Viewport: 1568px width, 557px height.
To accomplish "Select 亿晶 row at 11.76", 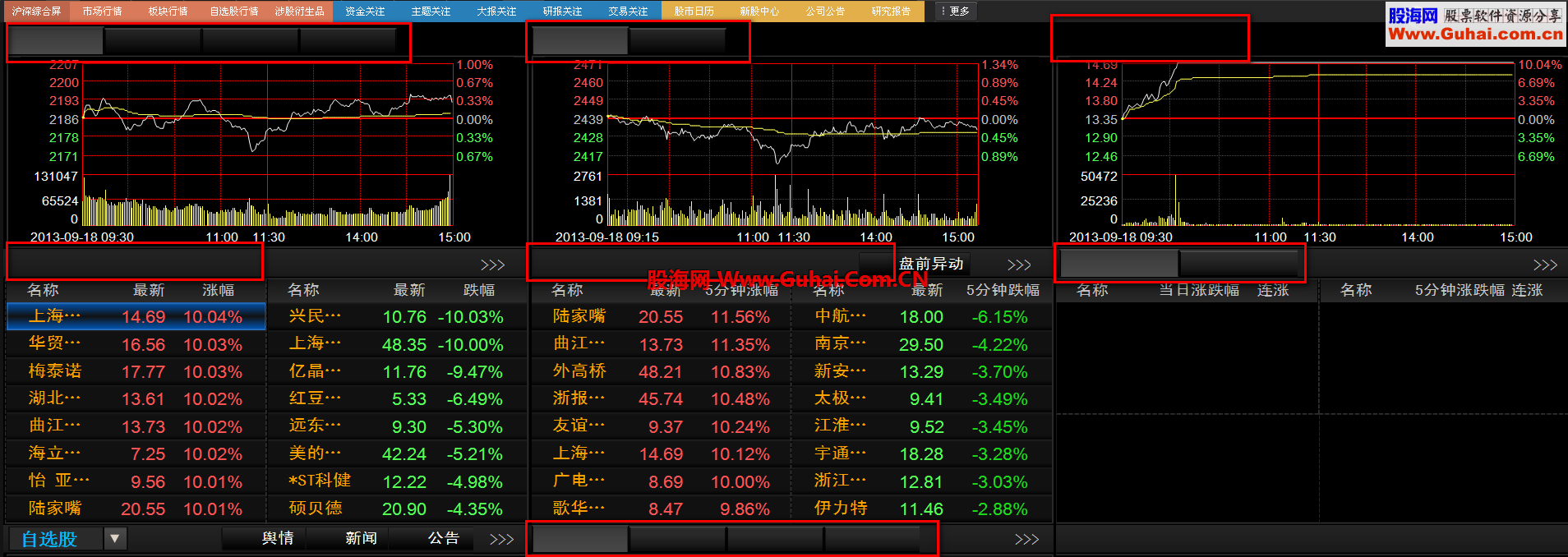I will (397, 371).
